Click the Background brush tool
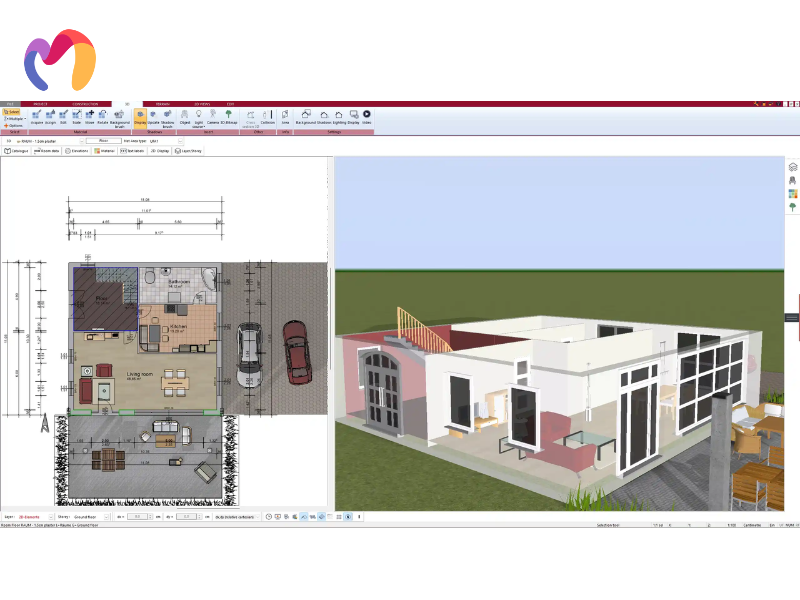The image size is (800, 600). pos(118,117)
